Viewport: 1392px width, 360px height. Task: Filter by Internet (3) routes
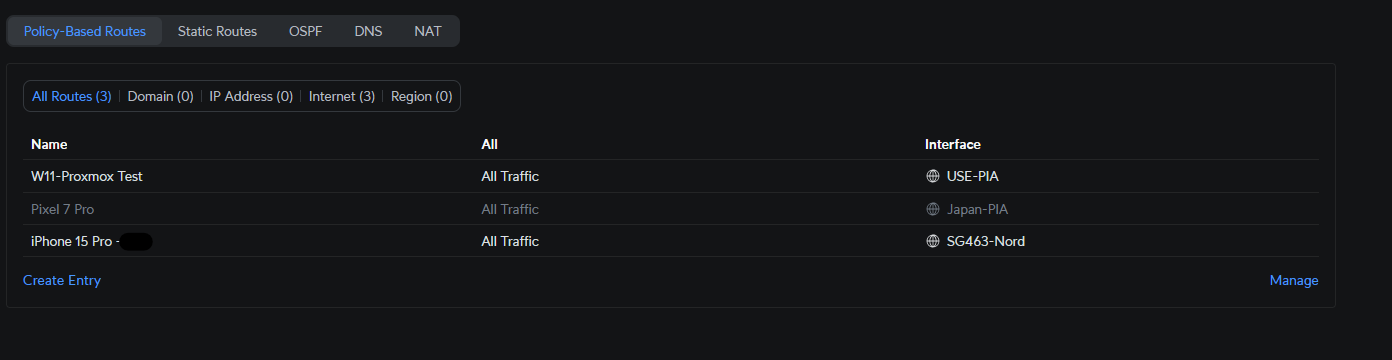tap(342, 97)
